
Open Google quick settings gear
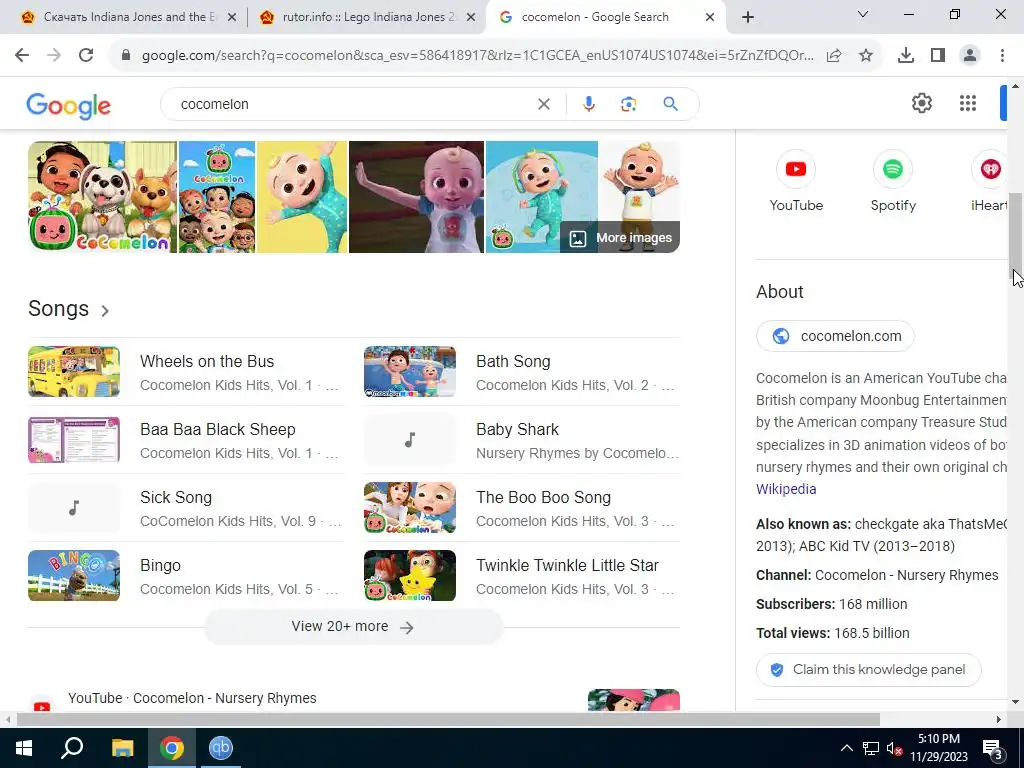point(921,103)
